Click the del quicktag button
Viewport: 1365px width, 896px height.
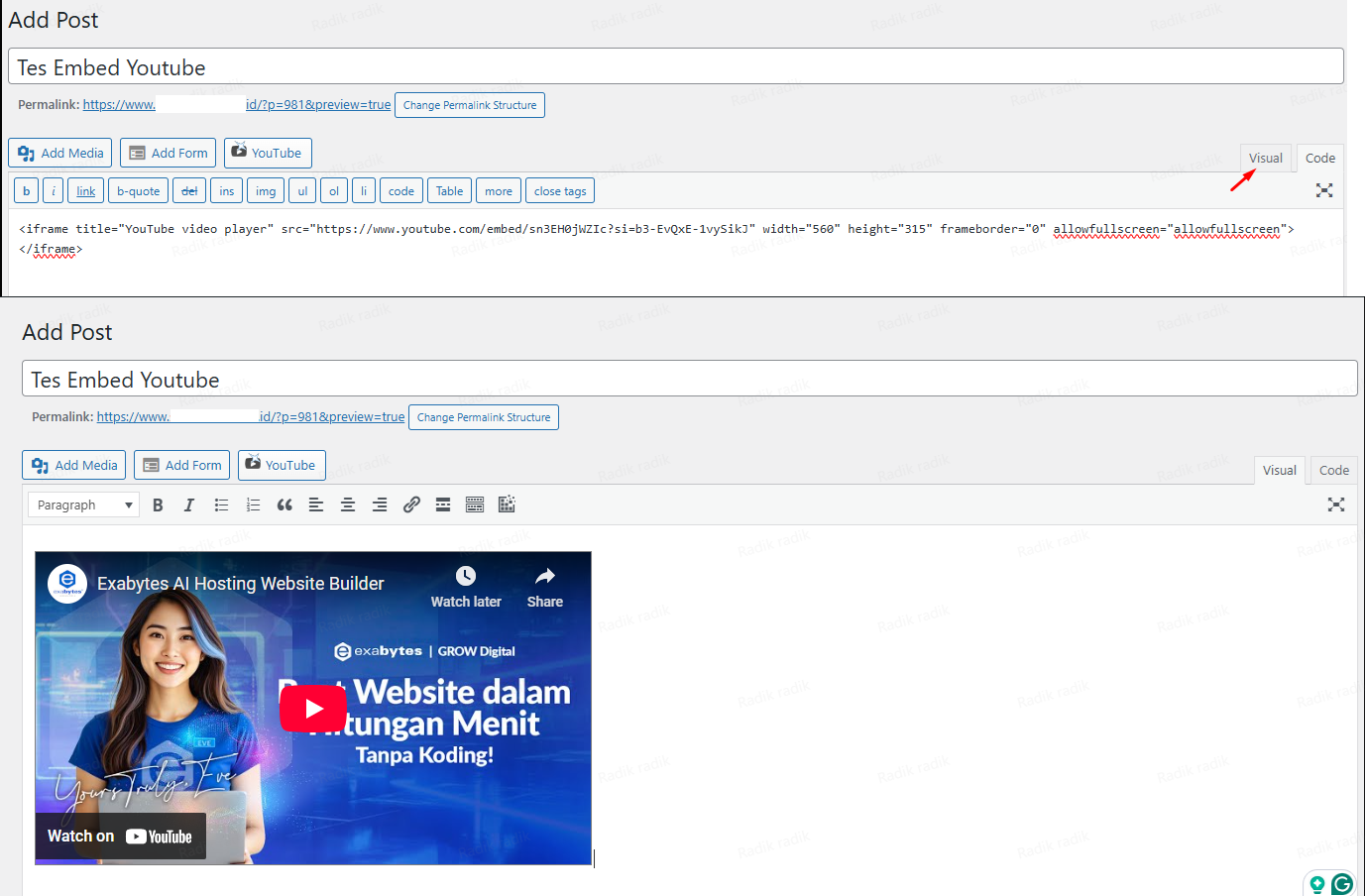189,191
